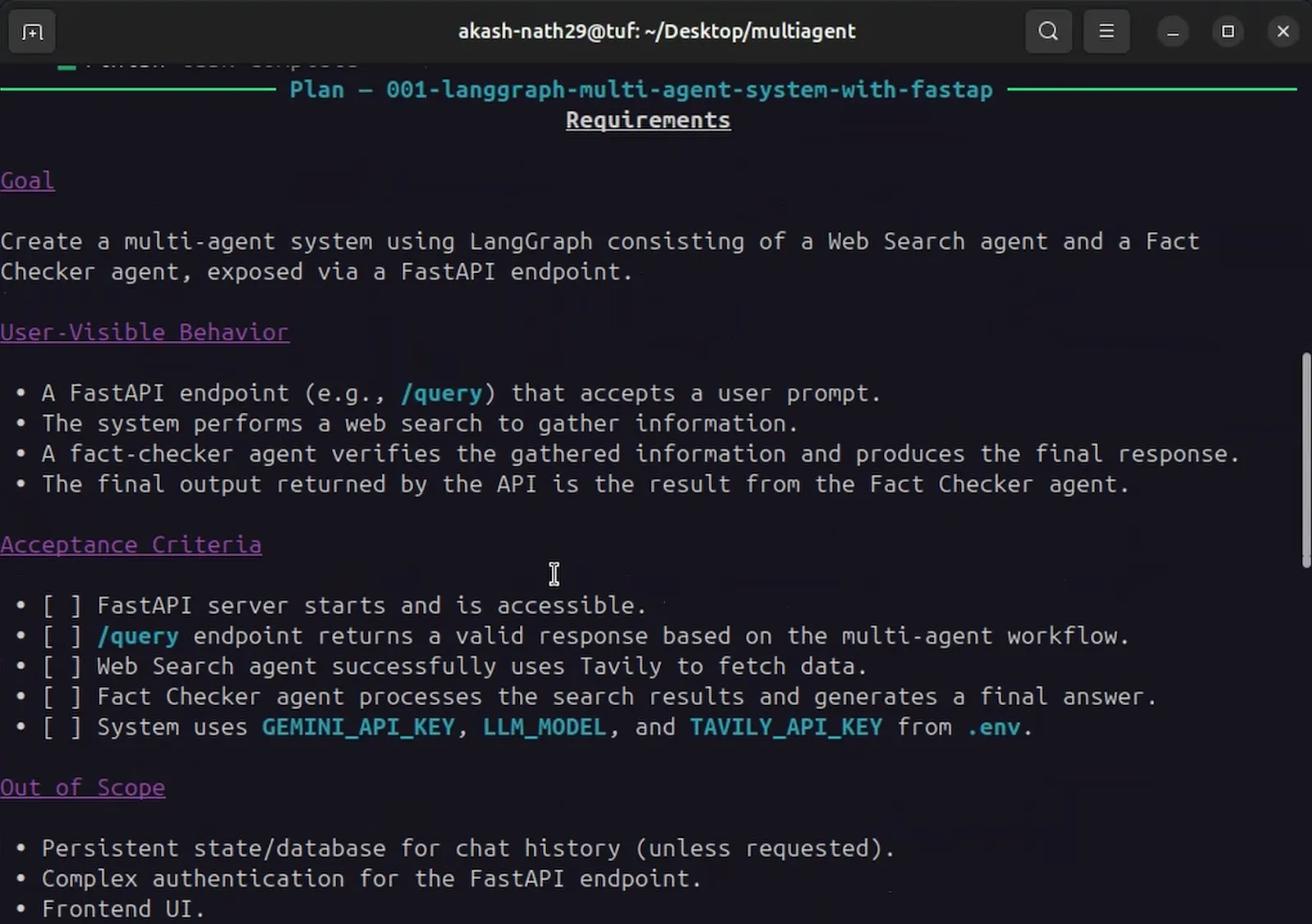The height and width of the screenshot is (924, 1312).
Task: Click '/query' in the FastAPI endpoint bullet
Action: 441,394
